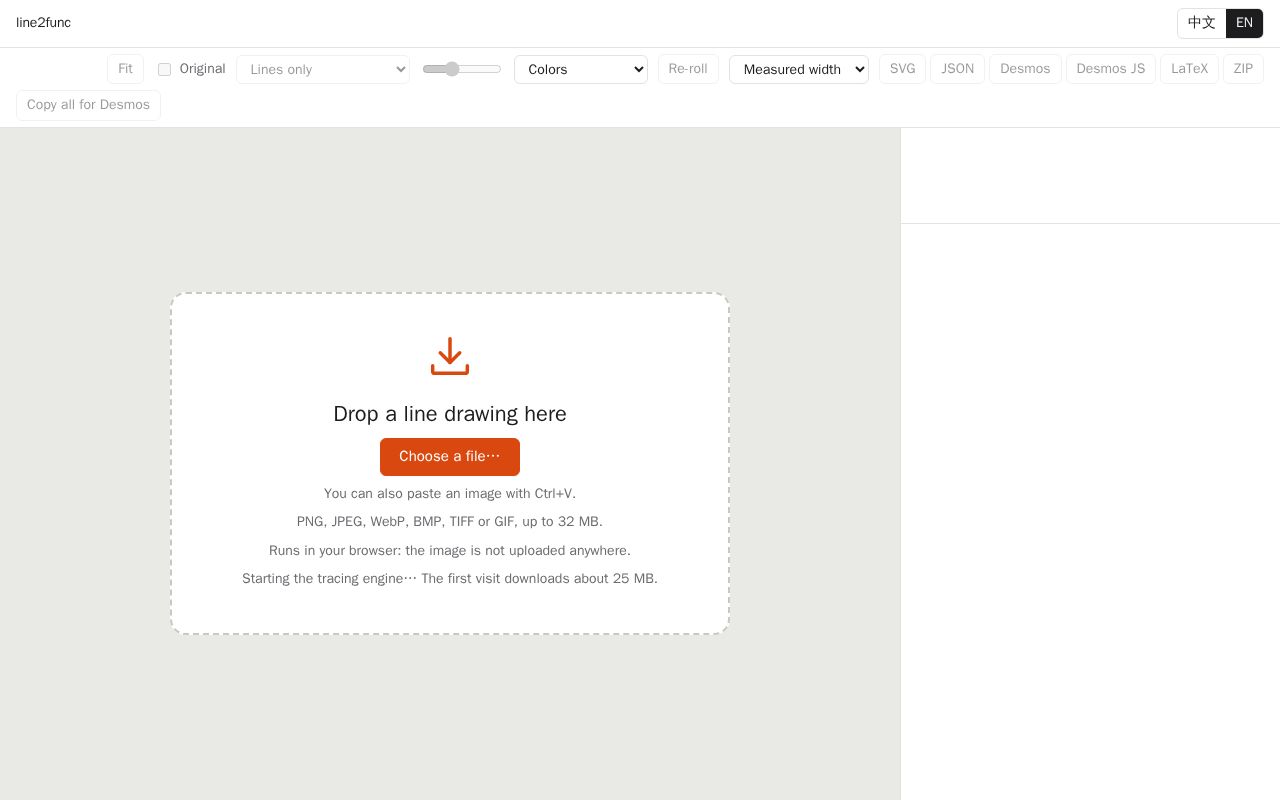Viewport: 1280px width, 800px height.
Task: Open the Colors dropdown
Action: pos(581,69)
